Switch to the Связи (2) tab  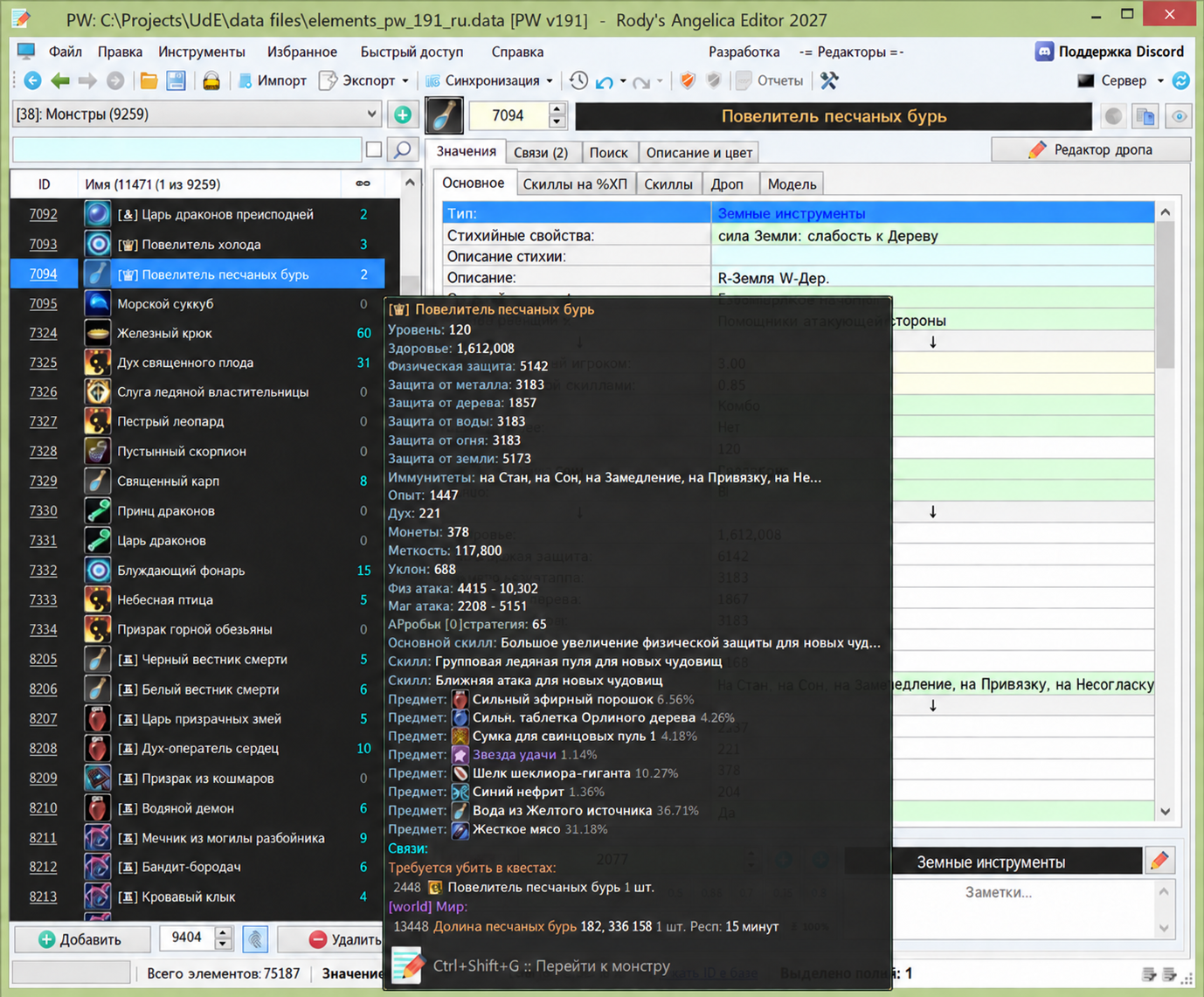[541, 152]
